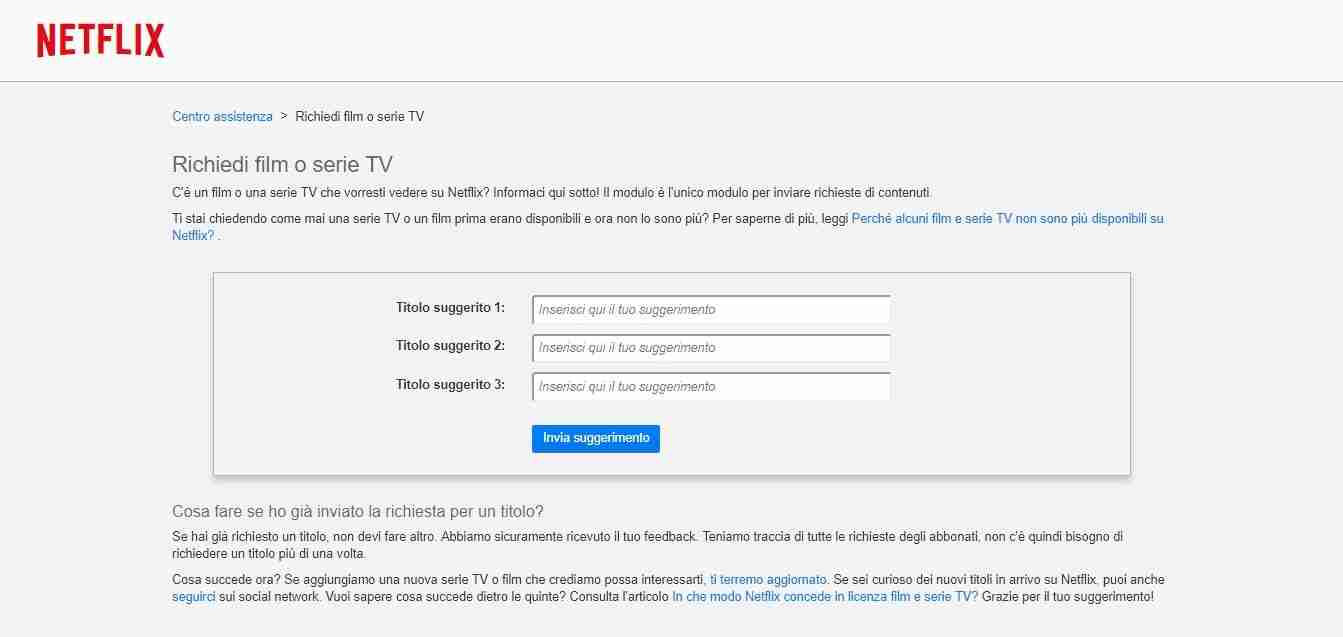Click the Titolo suggerito 2 label
The image size is (1343, 637).
(450, 346)
